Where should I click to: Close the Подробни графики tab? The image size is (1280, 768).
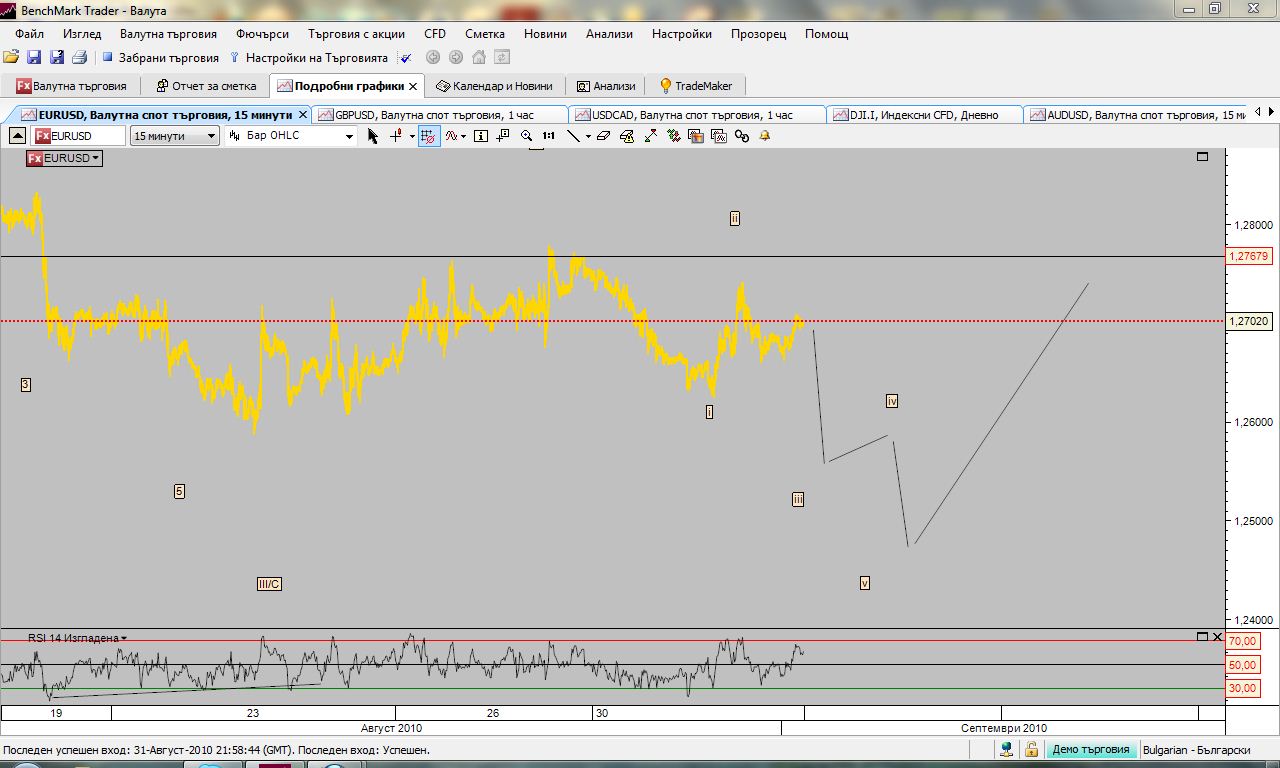[413, 86]
